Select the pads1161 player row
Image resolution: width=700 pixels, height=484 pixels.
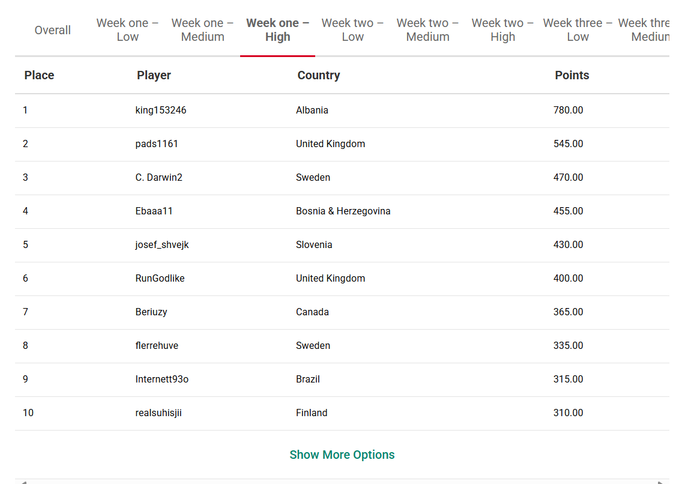[342, 144]
